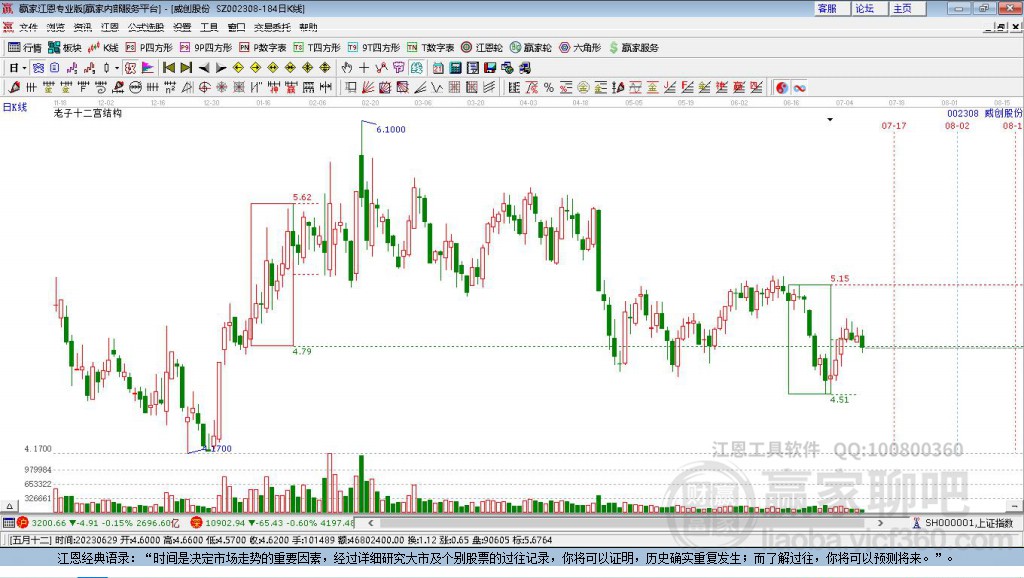Open the T四方形 time square

(x=317, y=48)
